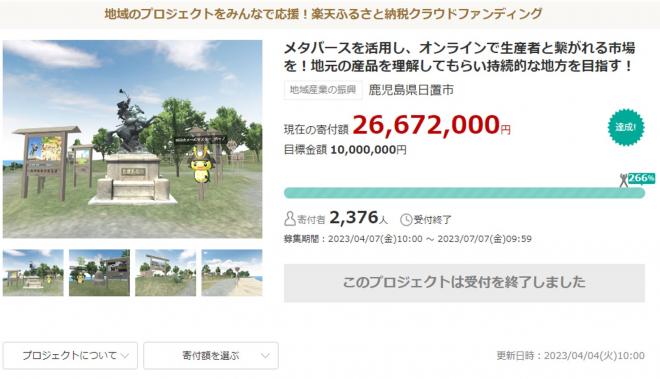Open the 鹿児島県日置市 municipality link
The image size is (660, 379).
(x=411, y=90)
